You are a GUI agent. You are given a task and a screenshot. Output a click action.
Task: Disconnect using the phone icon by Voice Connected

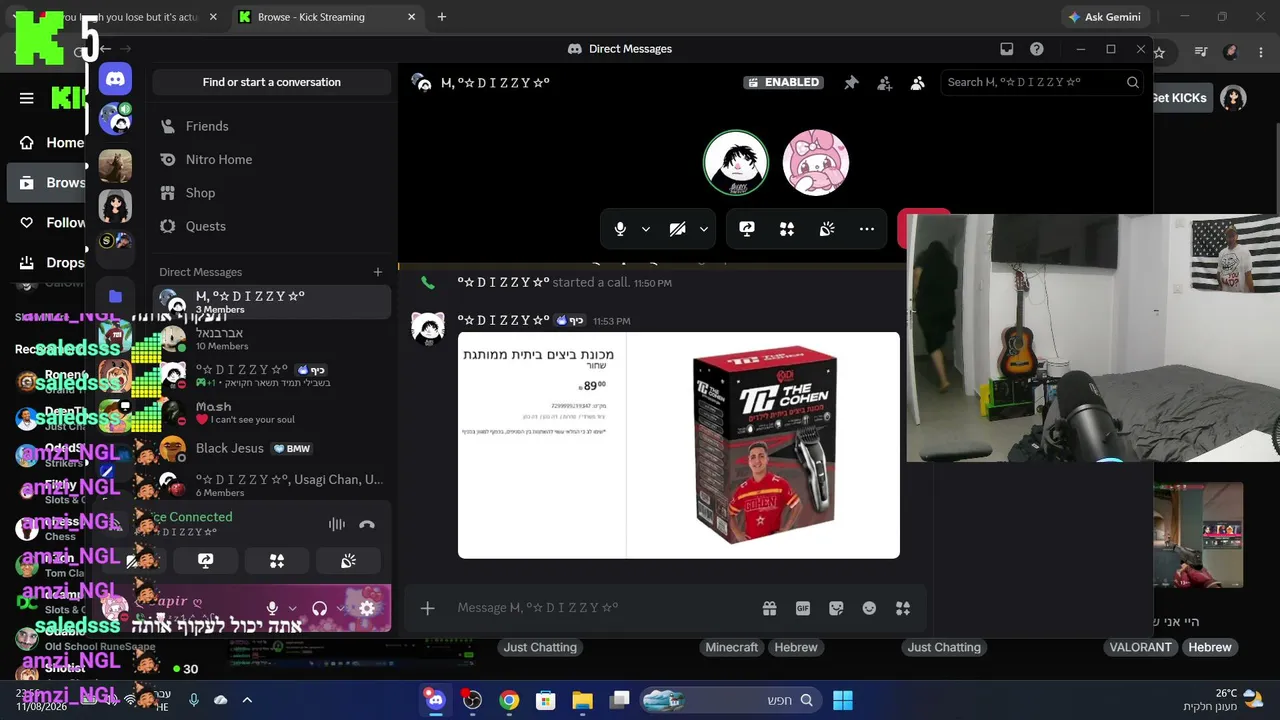coord(367,524)
